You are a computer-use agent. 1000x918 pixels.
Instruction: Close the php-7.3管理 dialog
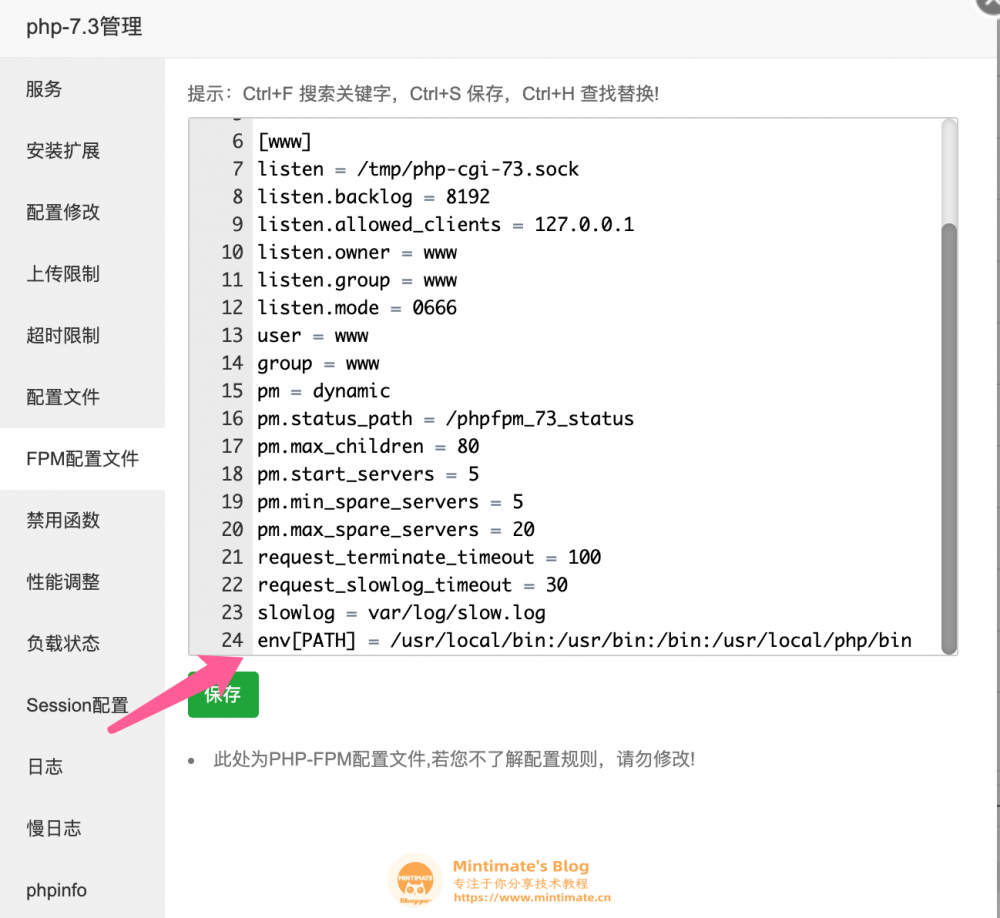coord(989,5)
